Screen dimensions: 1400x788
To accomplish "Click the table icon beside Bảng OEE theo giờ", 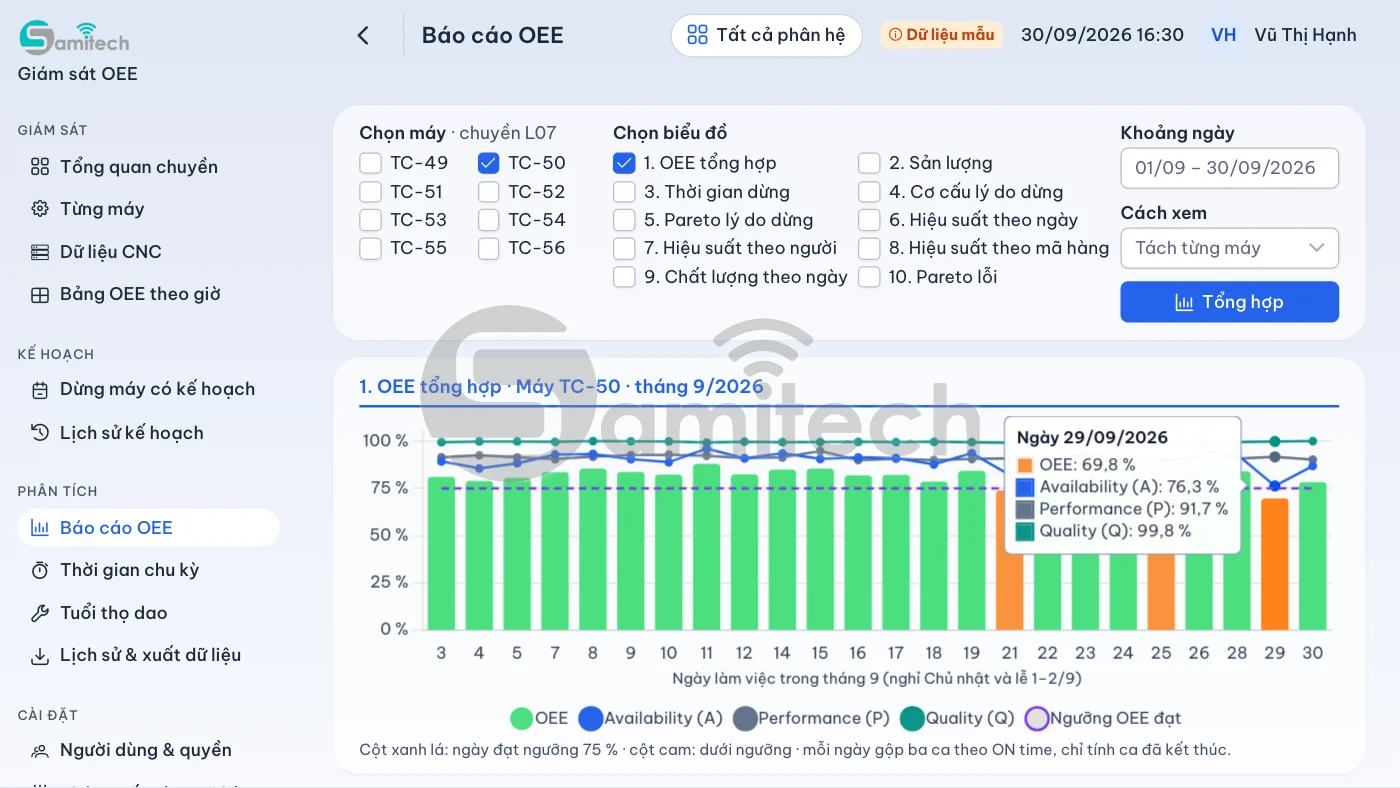I will (x=40, y=295).
